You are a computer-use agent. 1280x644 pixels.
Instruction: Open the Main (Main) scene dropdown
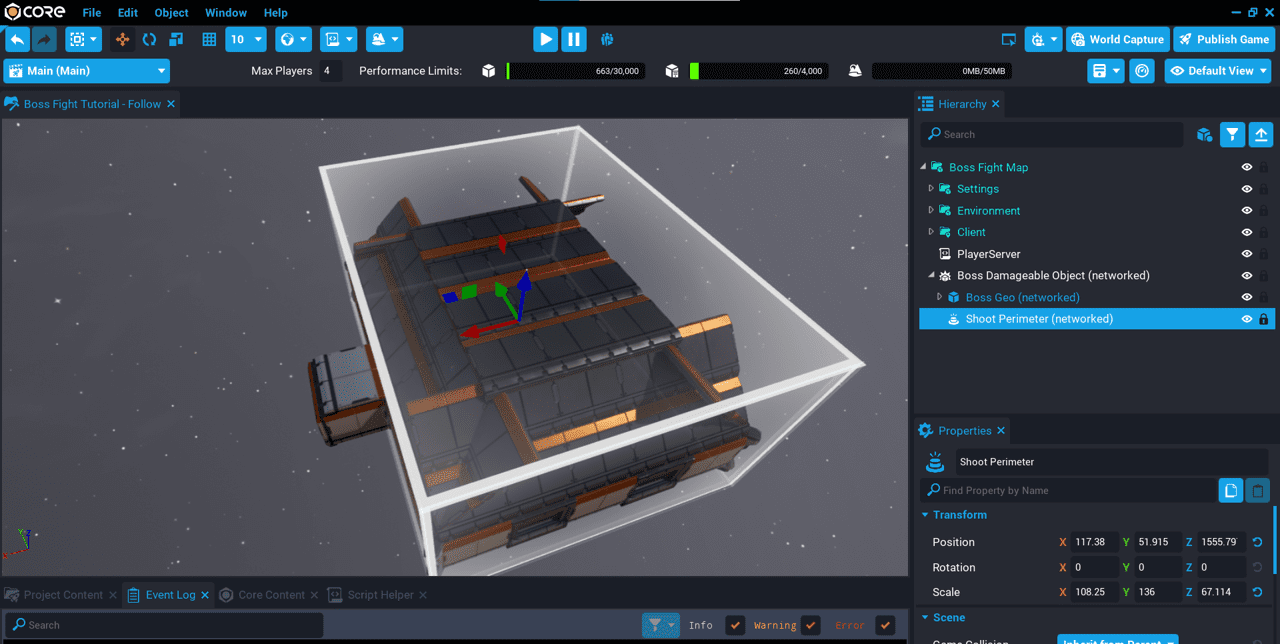pyautogui.click(x=87, y=71)
